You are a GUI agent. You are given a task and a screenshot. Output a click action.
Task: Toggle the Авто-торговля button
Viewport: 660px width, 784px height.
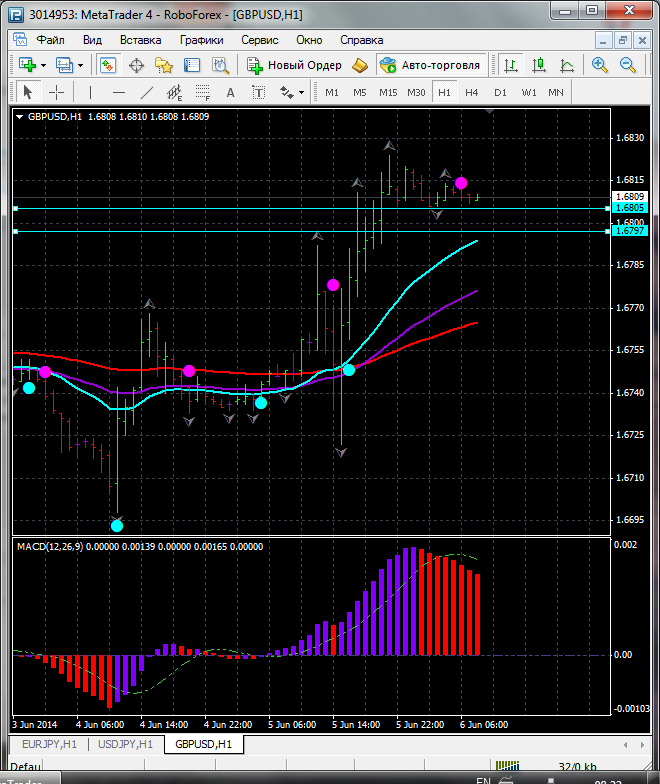pyautogui.click(x=430, y=65)
